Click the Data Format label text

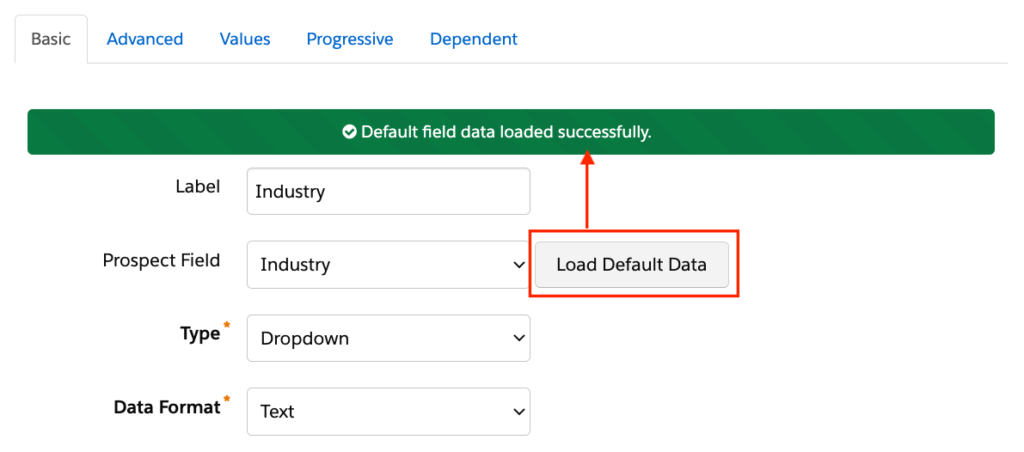tap(167, 408)
